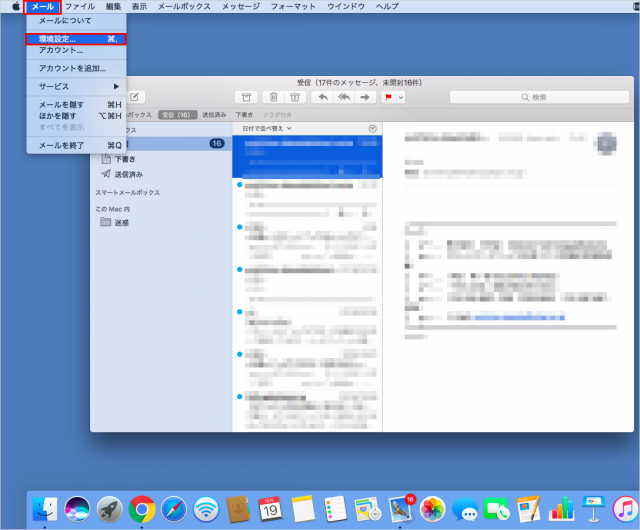Expand the サービス submenu

[x=75, y=86]
